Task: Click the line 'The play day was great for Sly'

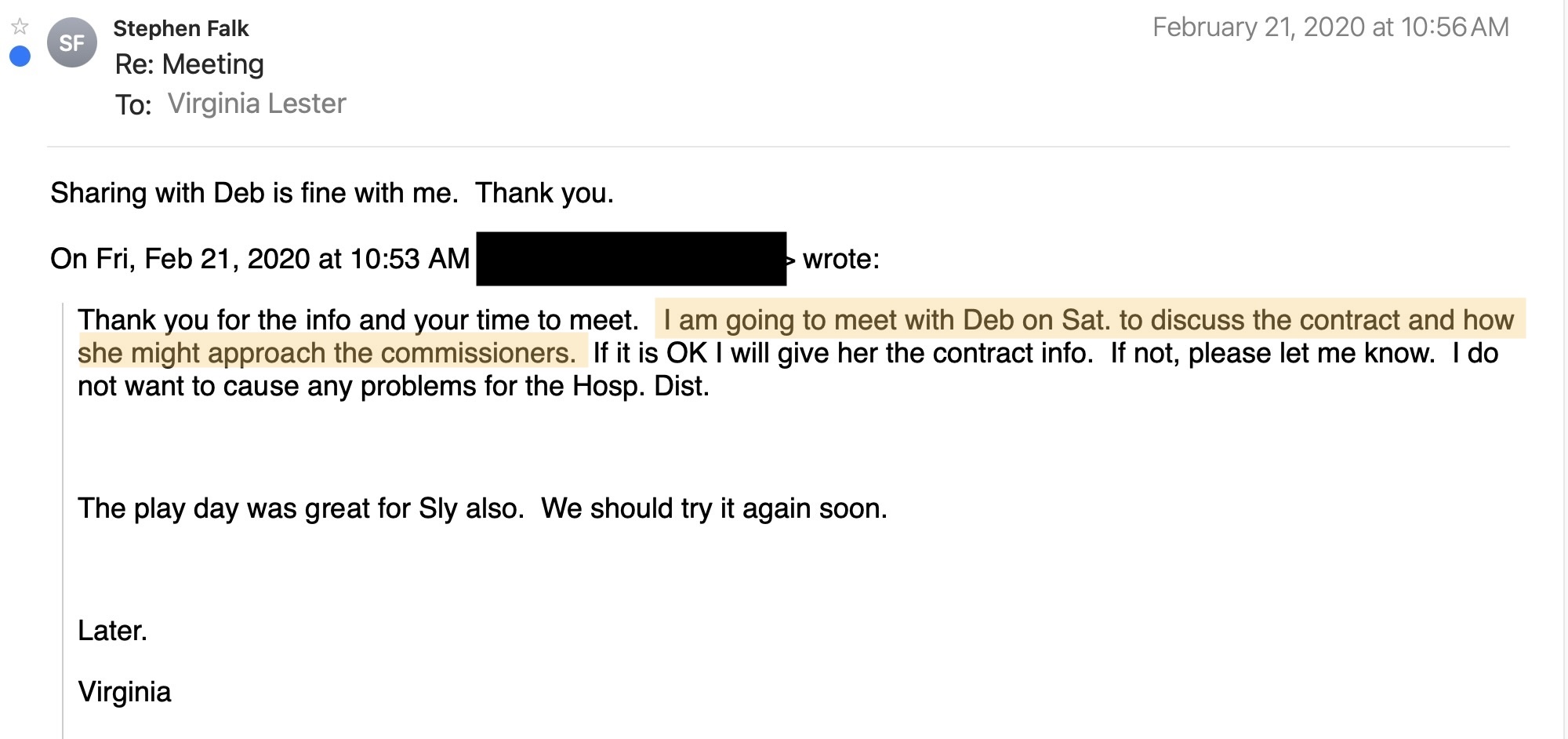Action: point(300,508)
